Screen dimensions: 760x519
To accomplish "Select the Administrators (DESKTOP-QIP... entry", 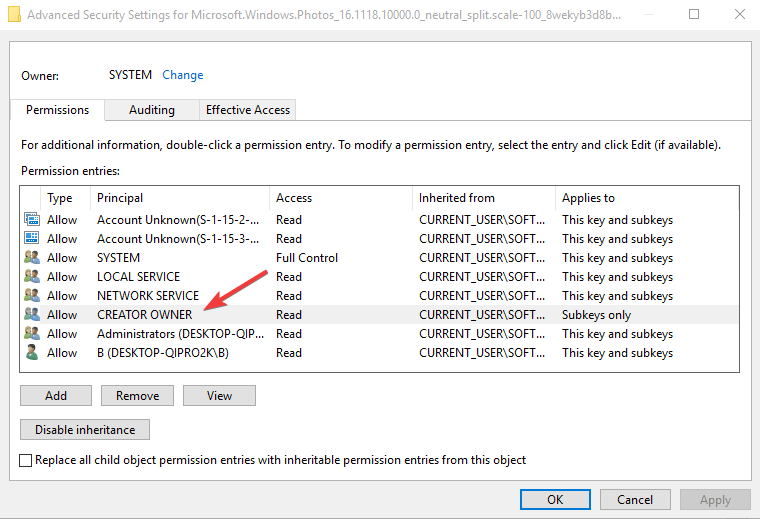I will (180, 333).
